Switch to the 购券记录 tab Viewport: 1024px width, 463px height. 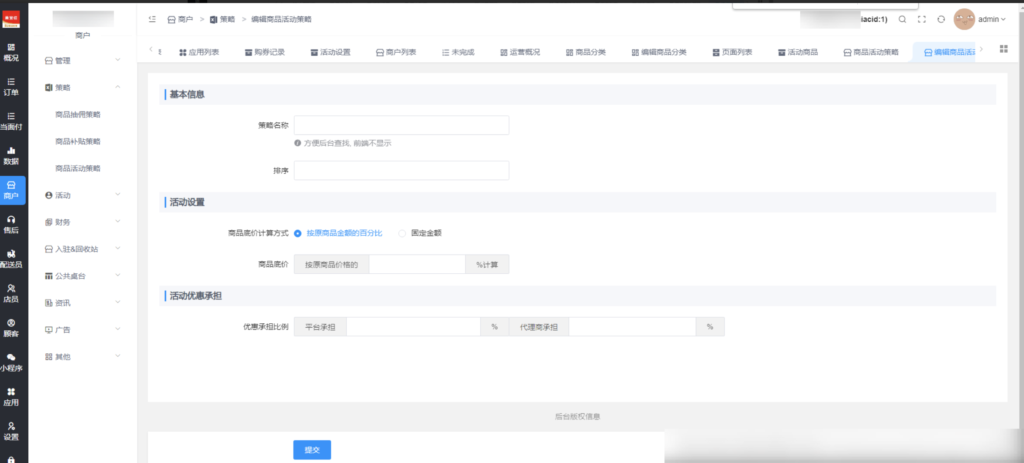coord(265,52)
